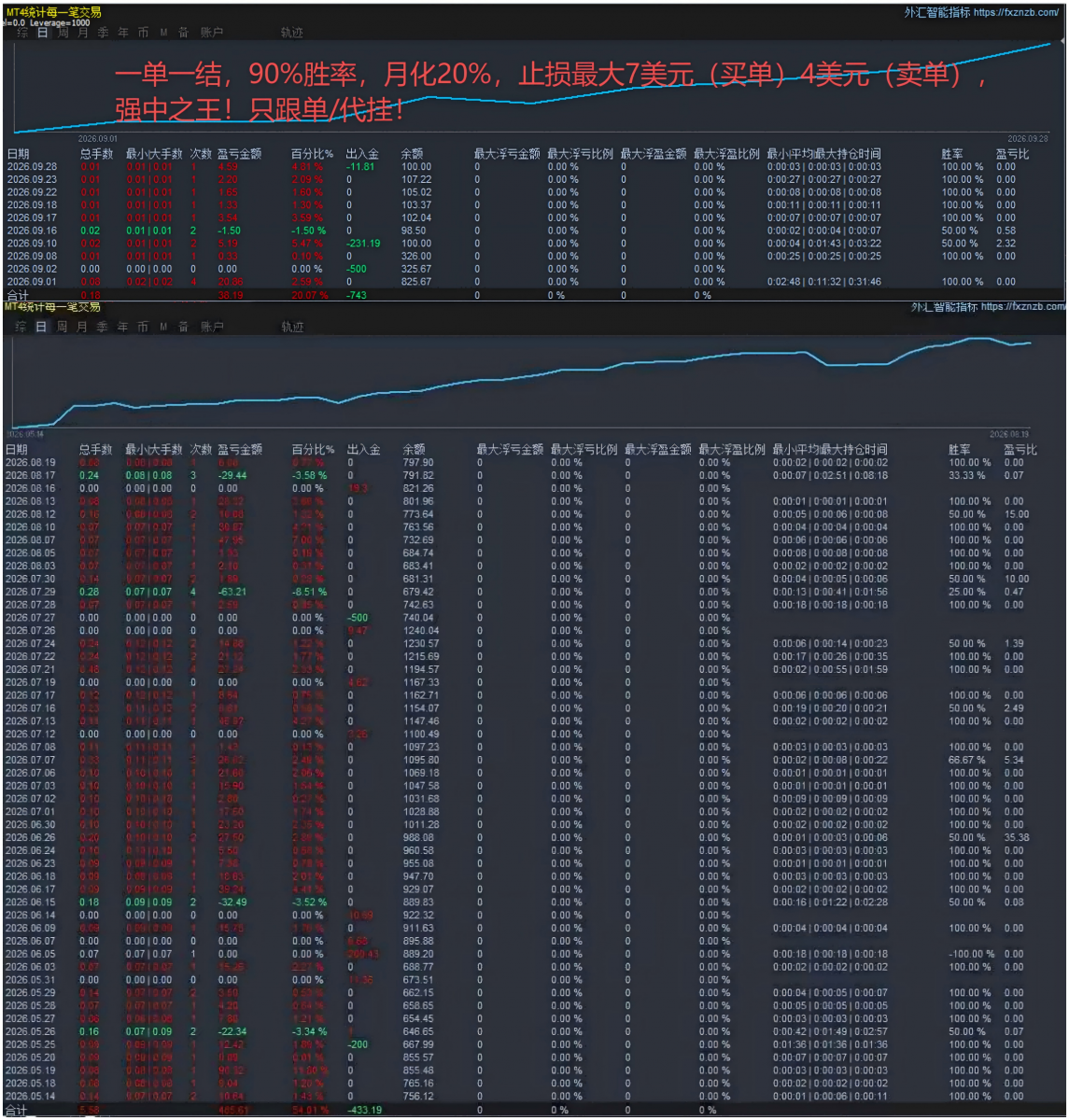Click the 最大浮亏金额 header in lower table
The height and width of the screenshot is (1120, 1069).
click(511, 450)
